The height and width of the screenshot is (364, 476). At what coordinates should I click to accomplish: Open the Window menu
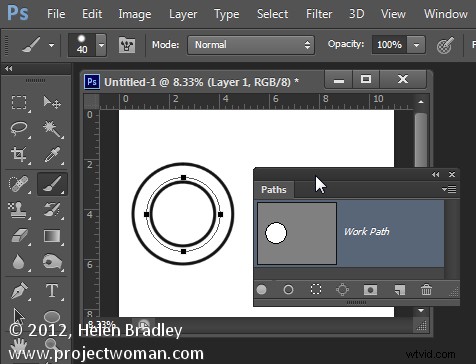coord(446,14)
